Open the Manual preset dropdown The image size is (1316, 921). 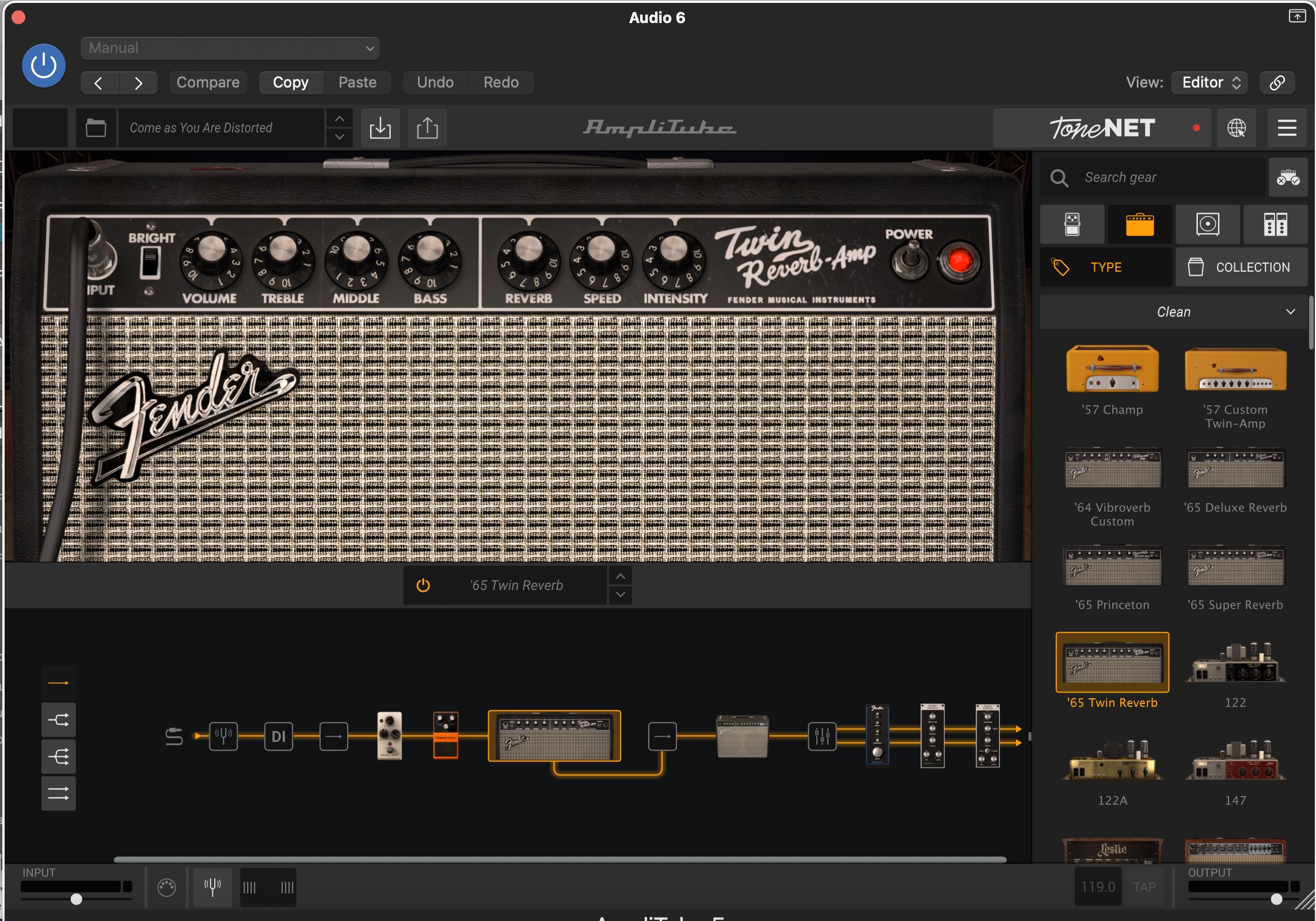coord(230,48)
